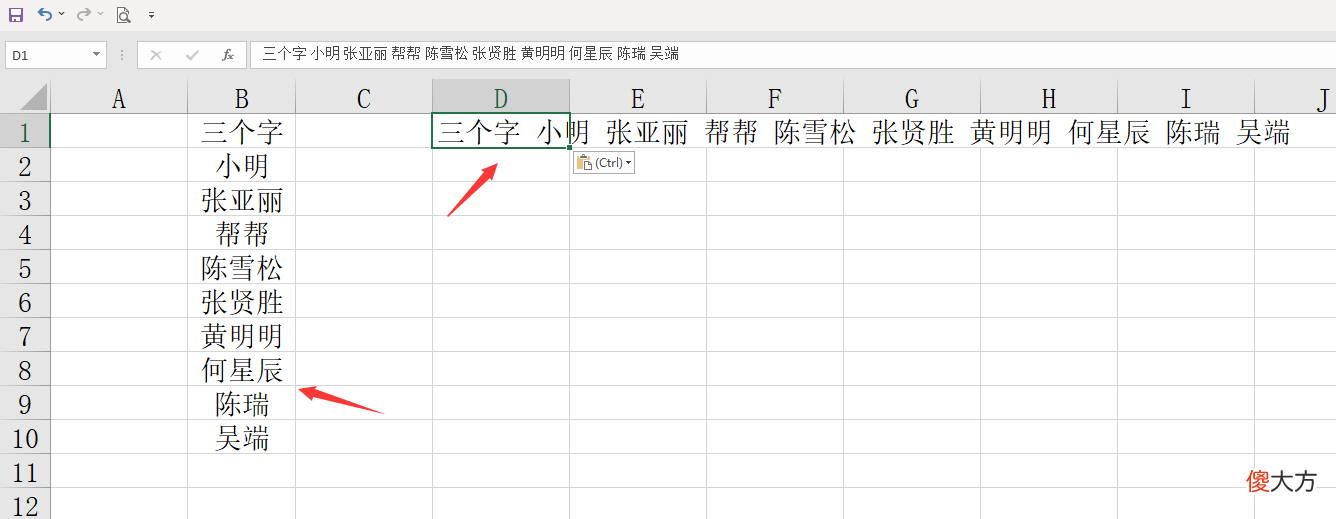Image resolution: width=1336 pixels, height=519 pixels.
Task: Click cell B4 containing 帮帮
Action: pos(241,233)
